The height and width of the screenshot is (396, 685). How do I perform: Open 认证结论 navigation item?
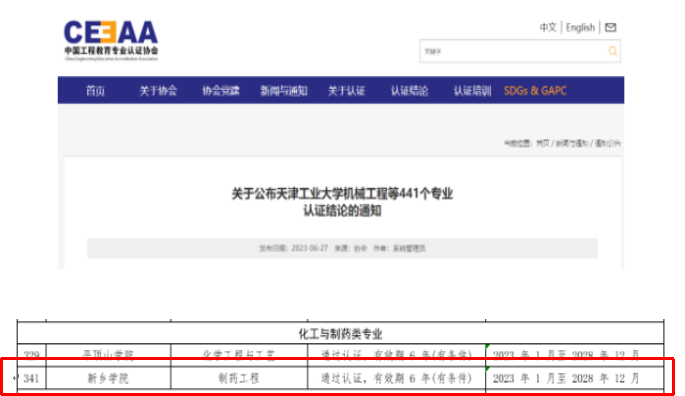(x=409, y=91)
